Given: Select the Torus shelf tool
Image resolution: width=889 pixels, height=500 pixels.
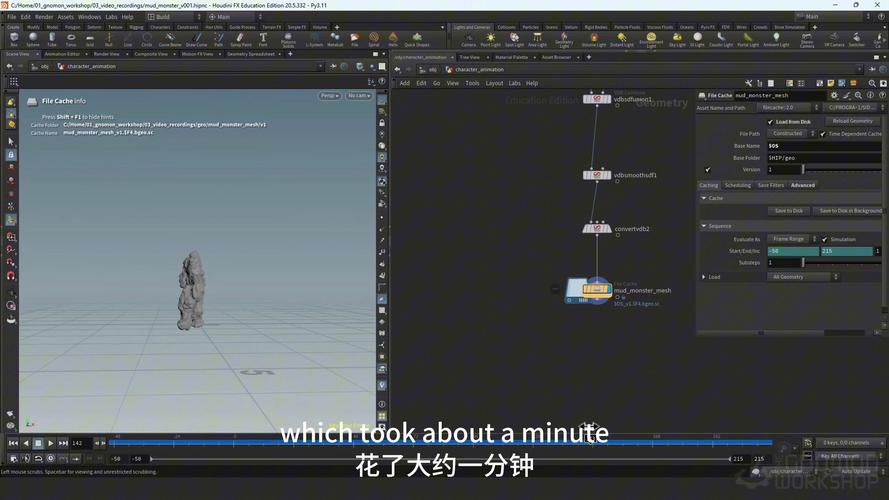Looking at the screenshot, I should [71, 39].
